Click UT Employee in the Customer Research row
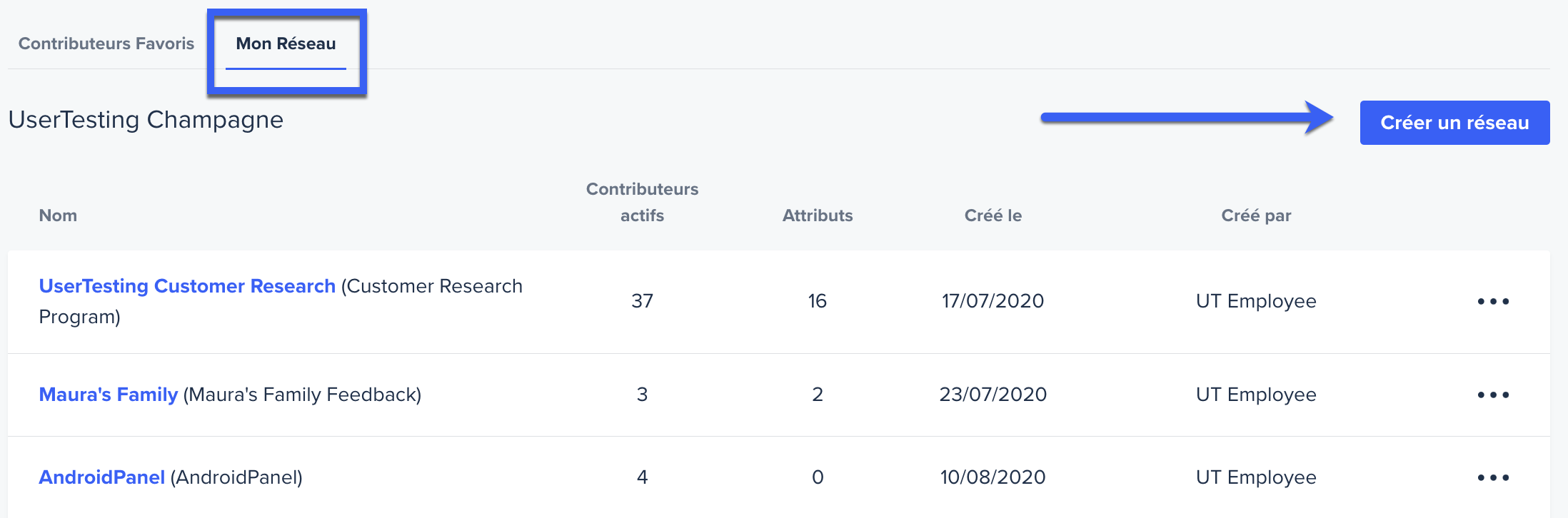Viewport: 1568px width, 518px height. (1256, 301)
